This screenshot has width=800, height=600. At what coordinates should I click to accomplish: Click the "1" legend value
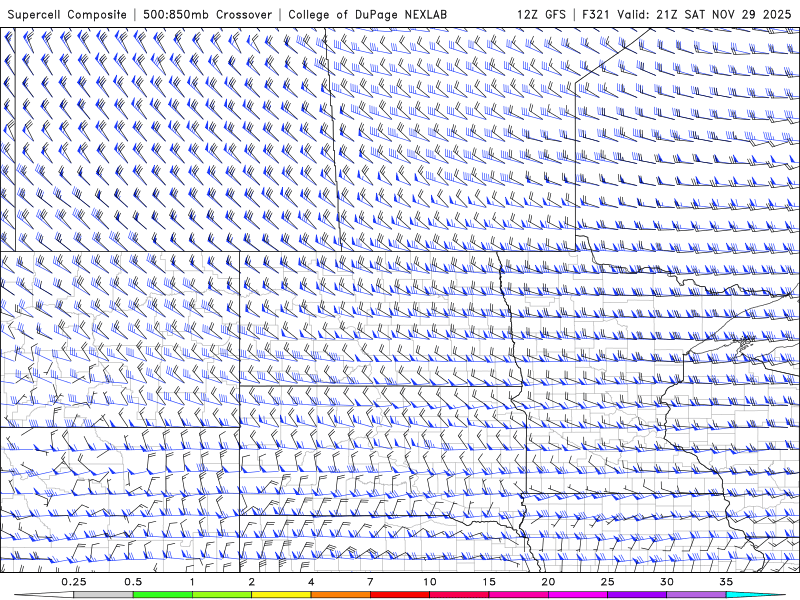192,582
